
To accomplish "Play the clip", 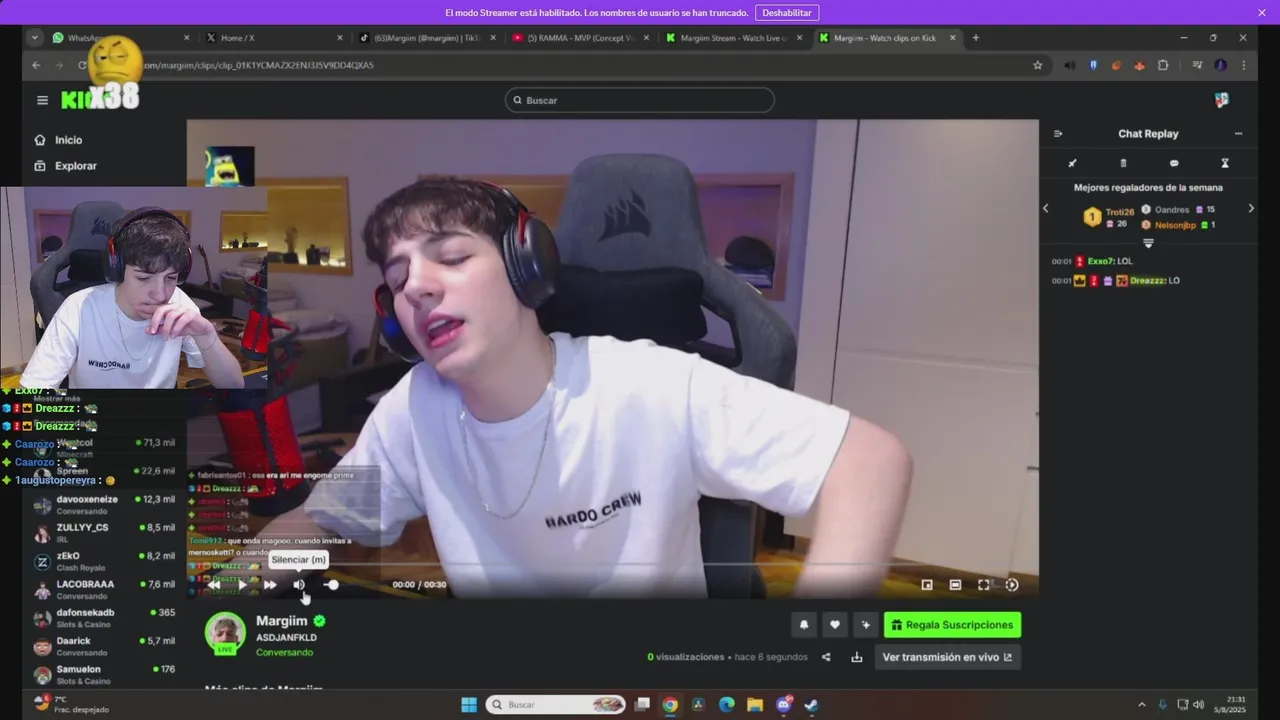I will 241,585.
